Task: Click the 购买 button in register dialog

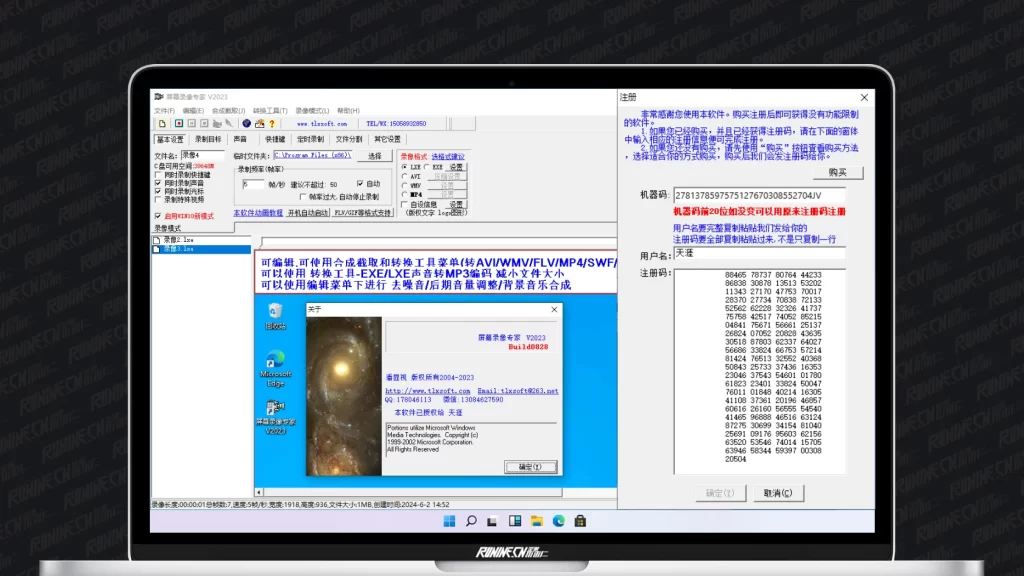Action: (x=837, y=172)
